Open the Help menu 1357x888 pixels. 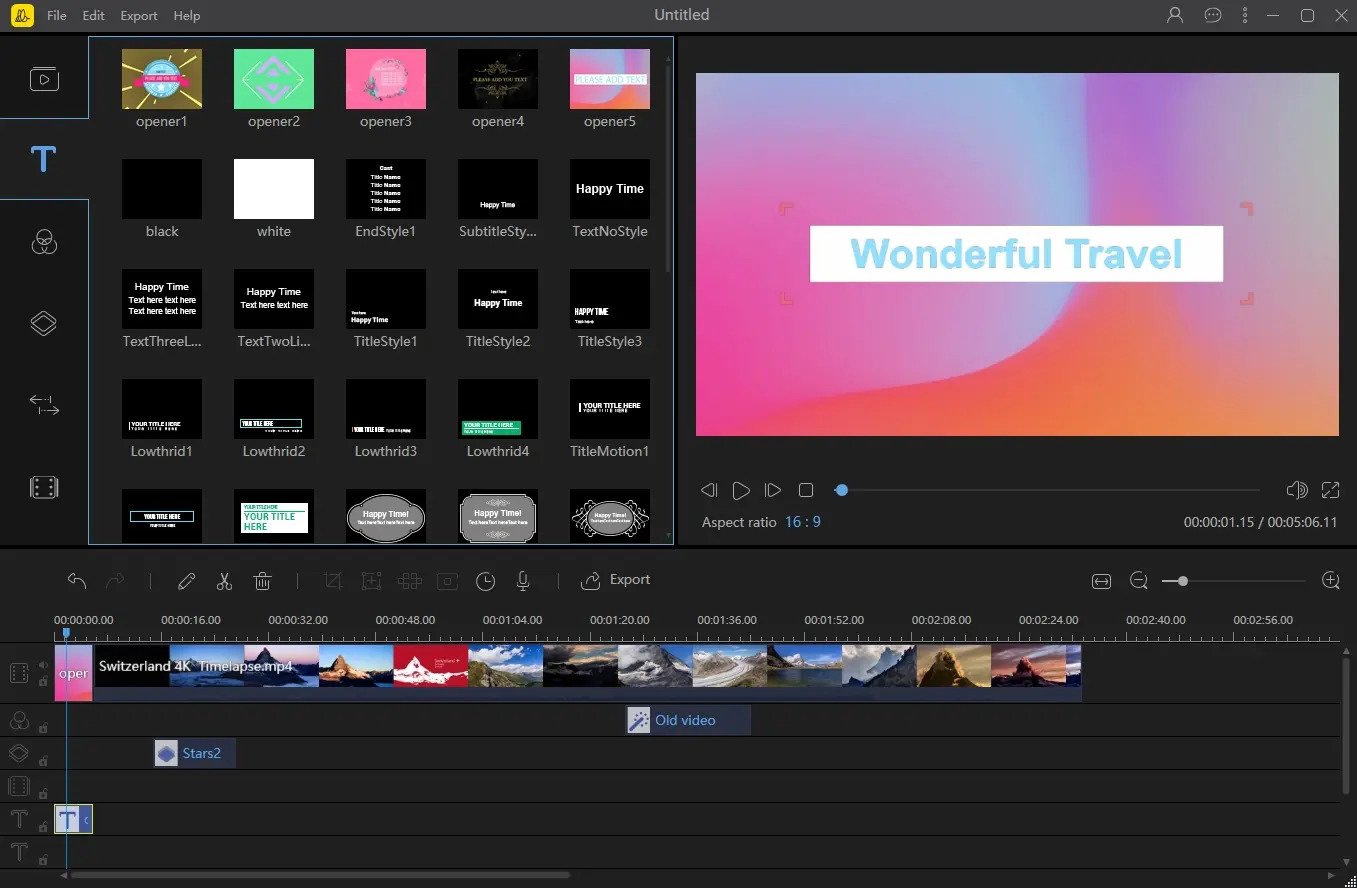(186, 15)
